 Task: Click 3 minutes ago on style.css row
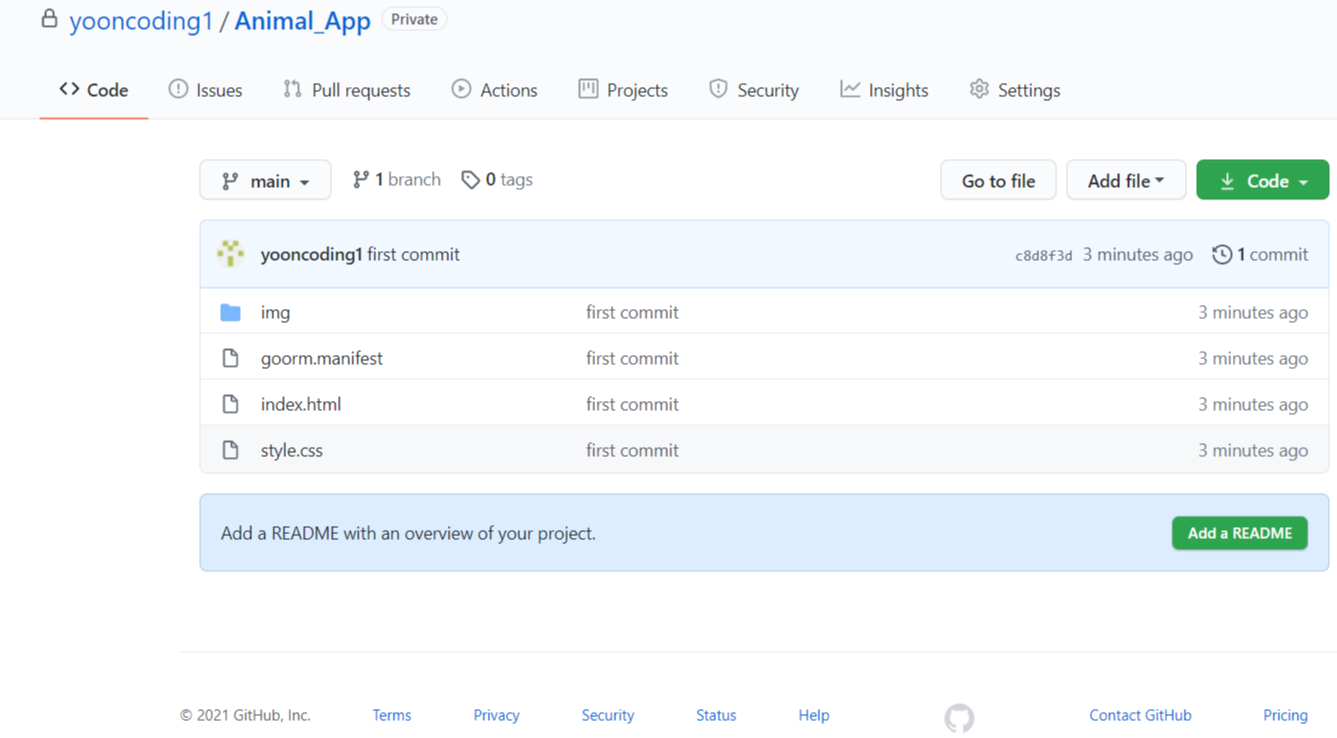tap(1253, 450)
